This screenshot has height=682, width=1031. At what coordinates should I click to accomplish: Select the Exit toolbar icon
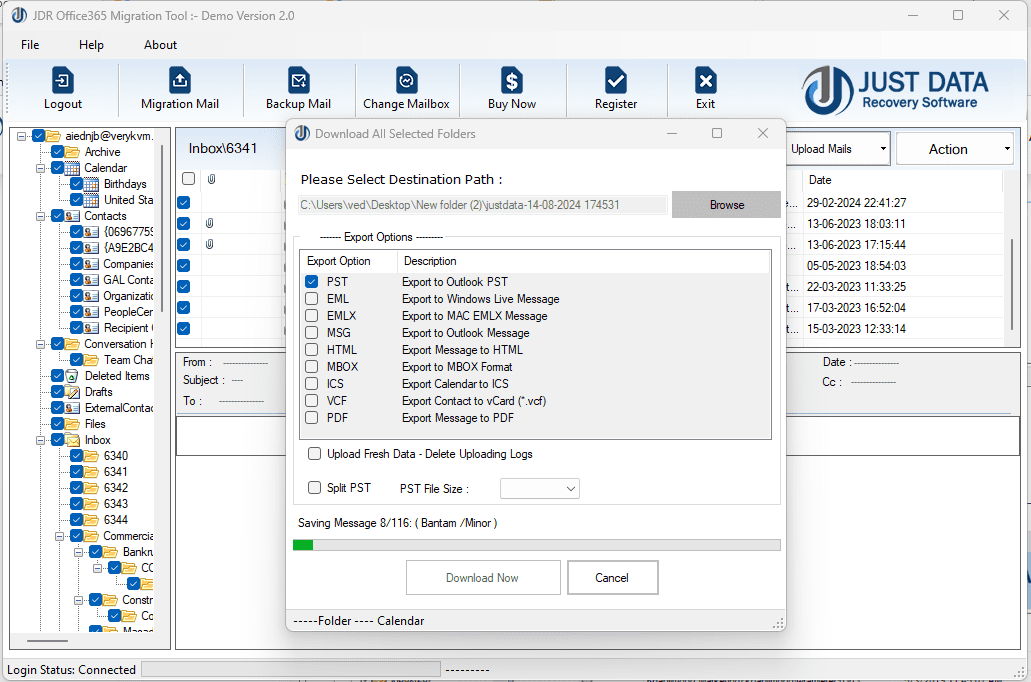[705, 89]
